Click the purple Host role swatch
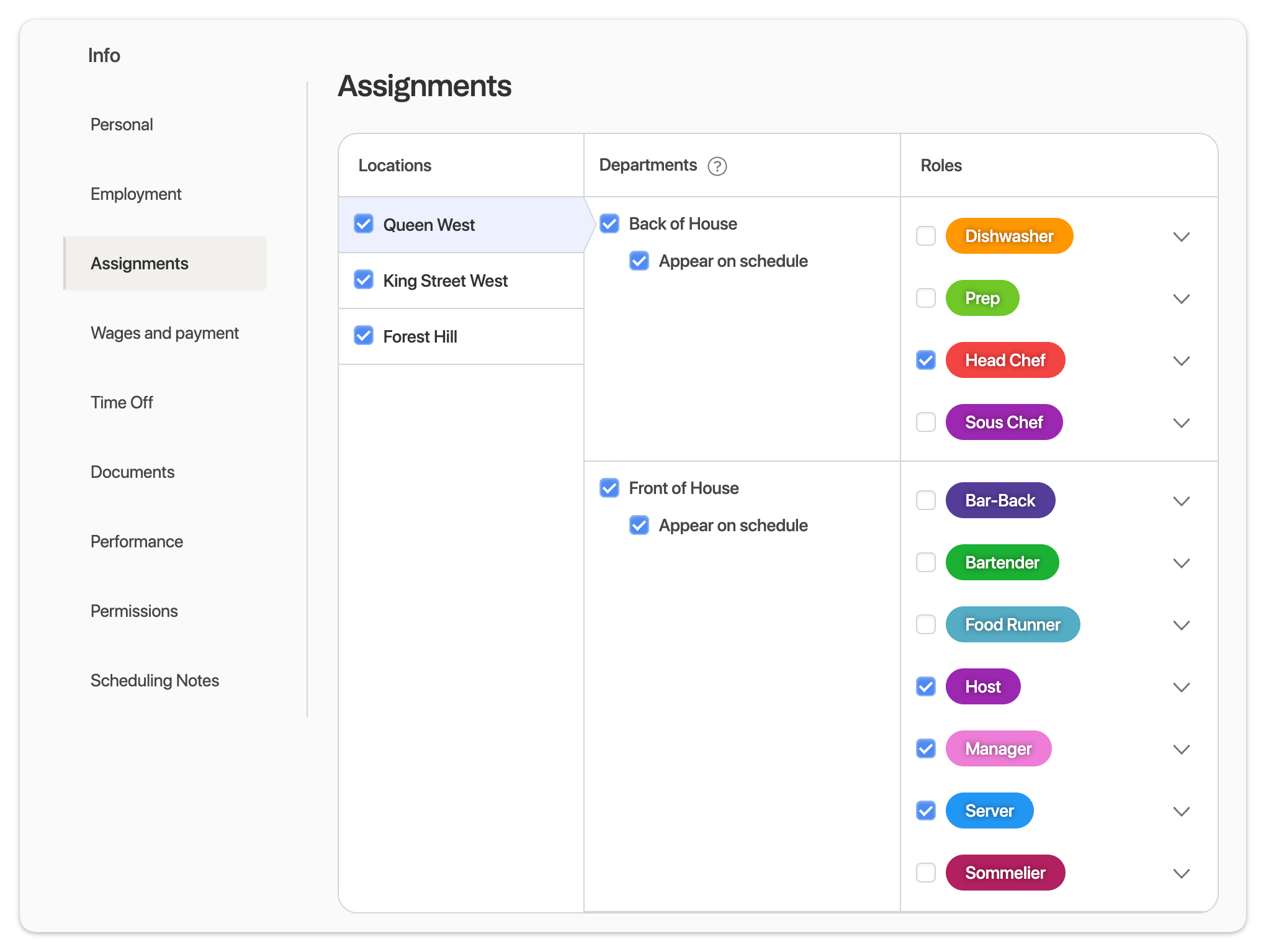This screenshot has width=1266, height=952. coord(983,686)
